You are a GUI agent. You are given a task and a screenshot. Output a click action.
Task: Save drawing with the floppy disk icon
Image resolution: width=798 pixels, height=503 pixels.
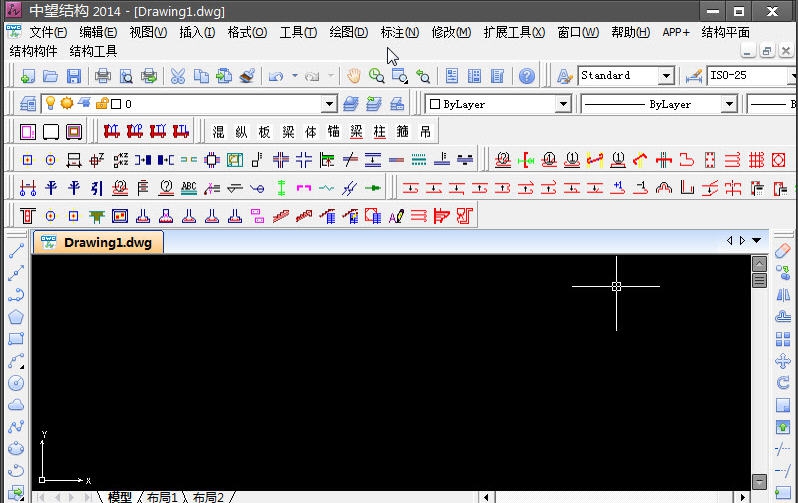click(74, 76)
